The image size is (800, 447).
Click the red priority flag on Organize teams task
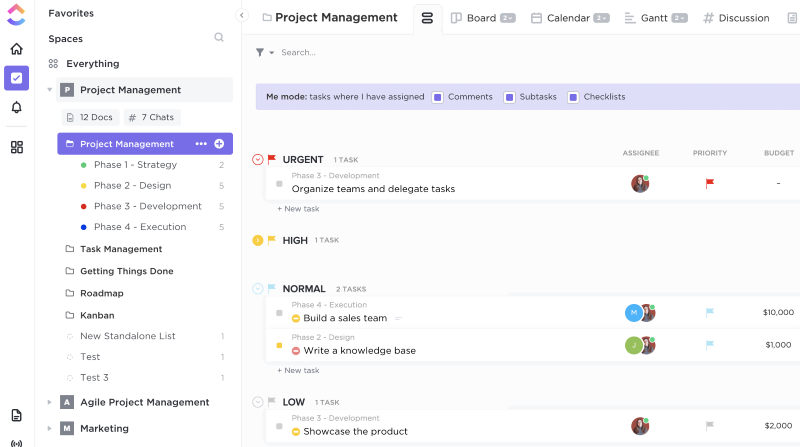pyautogui.click(x=710, y=184)
